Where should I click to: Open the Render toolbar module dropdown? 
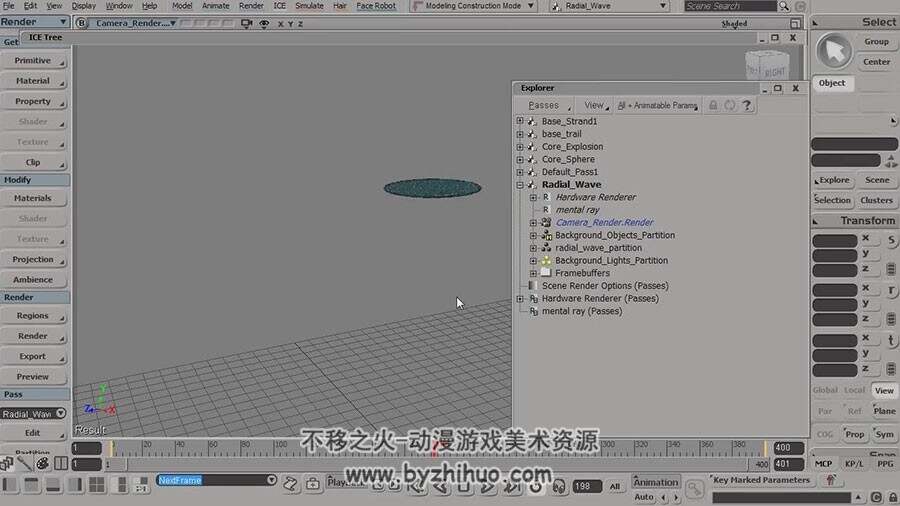34,22
